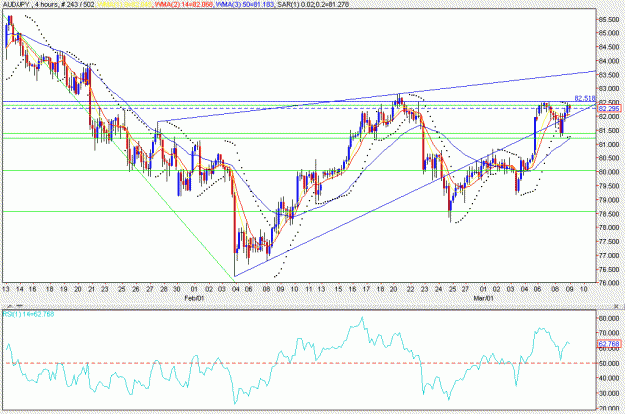Screen dimensions: 625x414
Task: Select the green horizontal line at 80.000
Action: click(x=299, y=171)
